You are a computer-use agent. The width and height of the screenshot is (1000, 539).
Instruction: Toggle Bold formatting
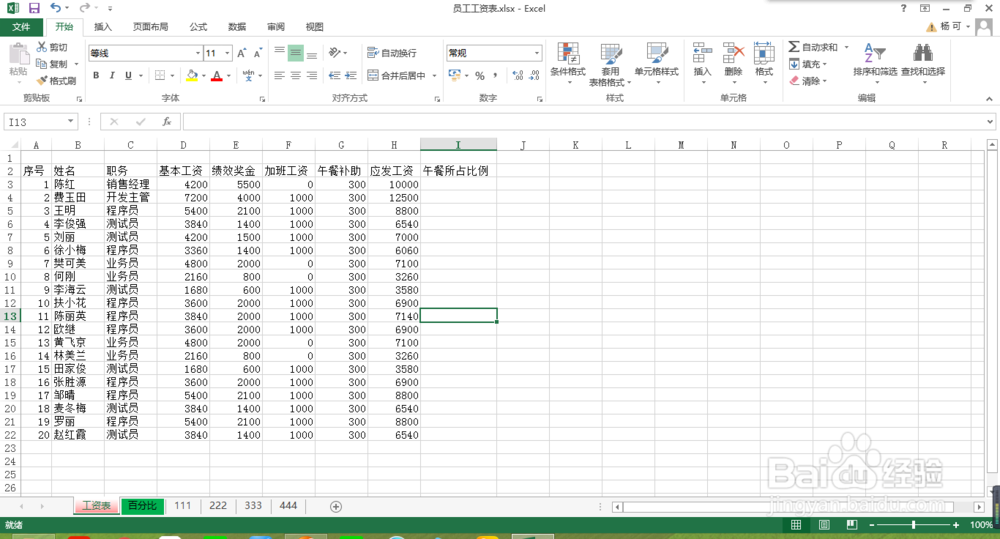(x=96, y=75)
